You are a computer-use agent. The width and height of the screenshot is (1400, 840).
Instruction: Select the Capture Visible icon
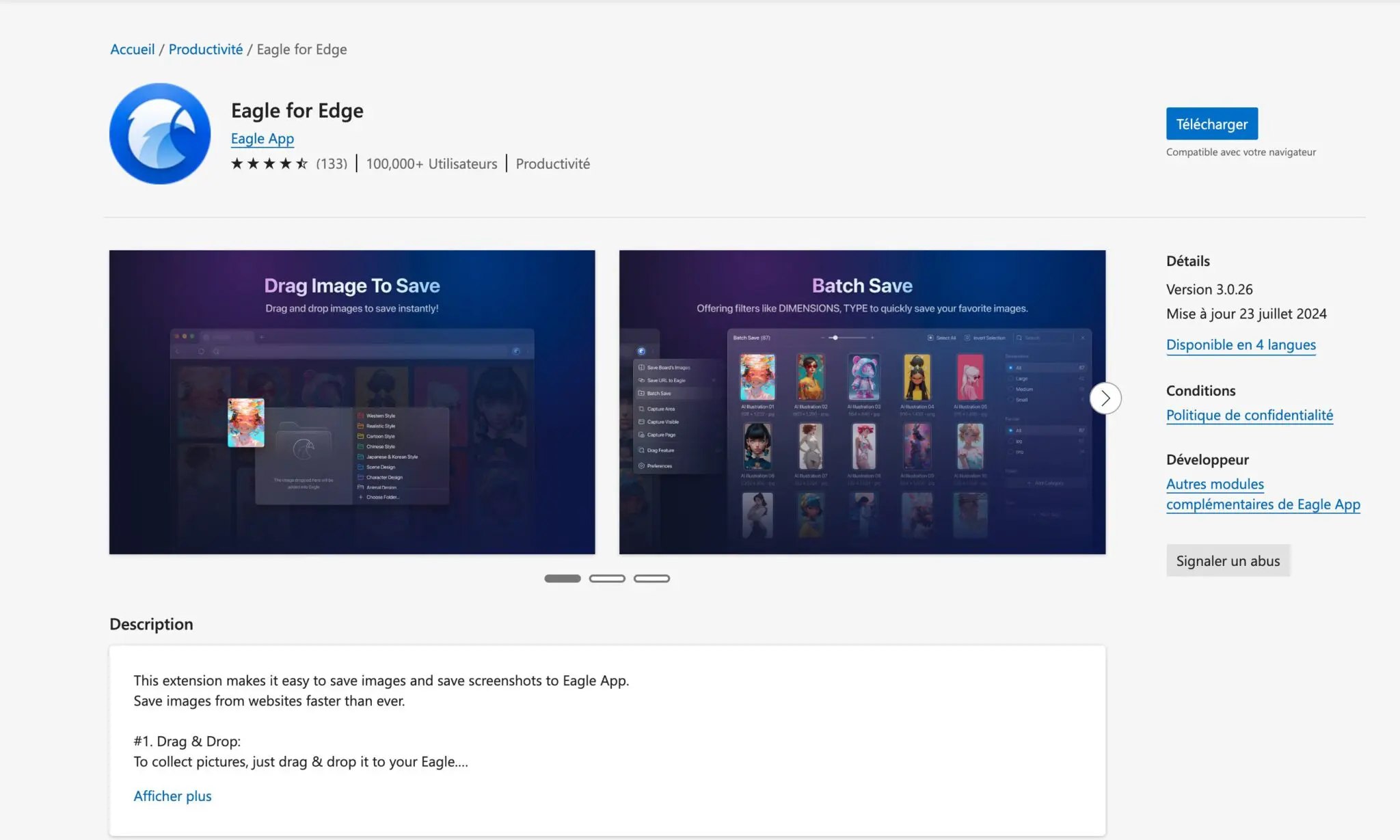(641, 422)
